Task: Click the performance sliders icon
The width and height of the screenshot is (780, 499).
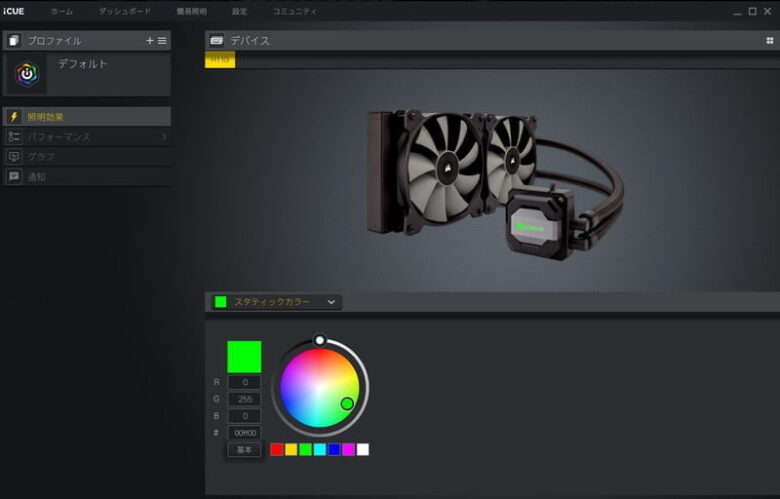Action: [x=14, y=137]
